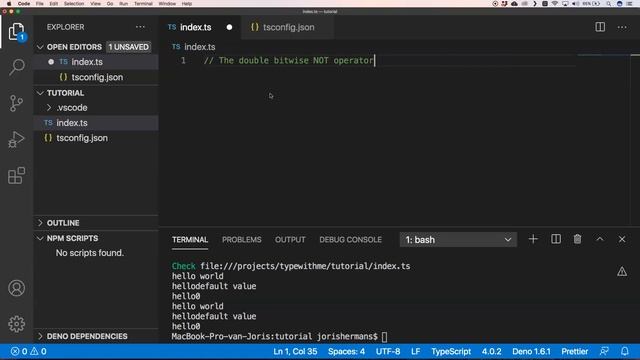Image resolution: width=640 pixels, height=360 pixels.
Task: Select the Output panel tab
Action: tap(290, 240)
